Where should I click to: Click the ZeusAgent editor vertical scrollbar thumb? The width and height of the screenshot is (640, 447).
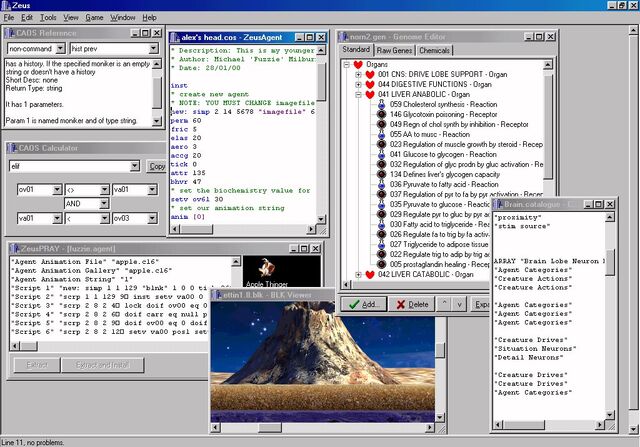pos(321,80)
